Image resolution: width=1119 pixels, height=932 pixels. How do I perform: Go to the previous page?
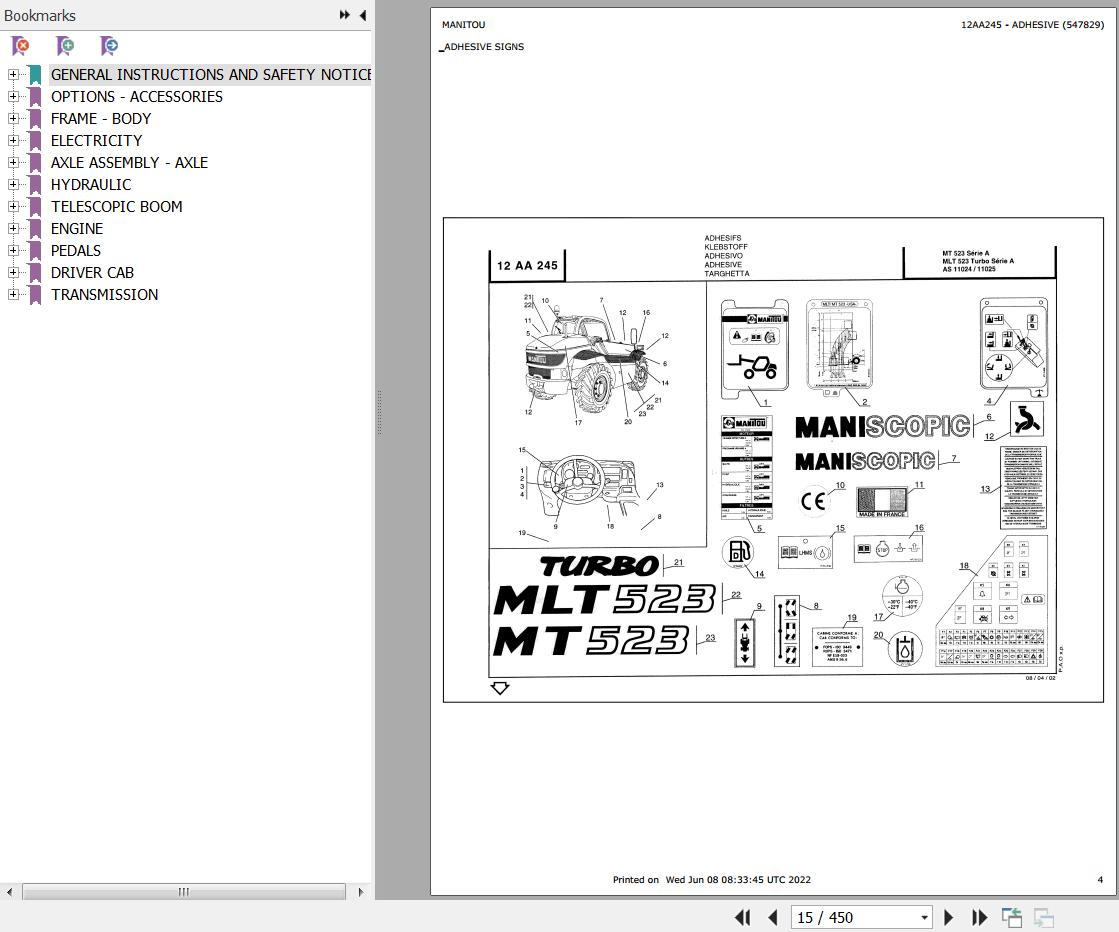point(773,917)
